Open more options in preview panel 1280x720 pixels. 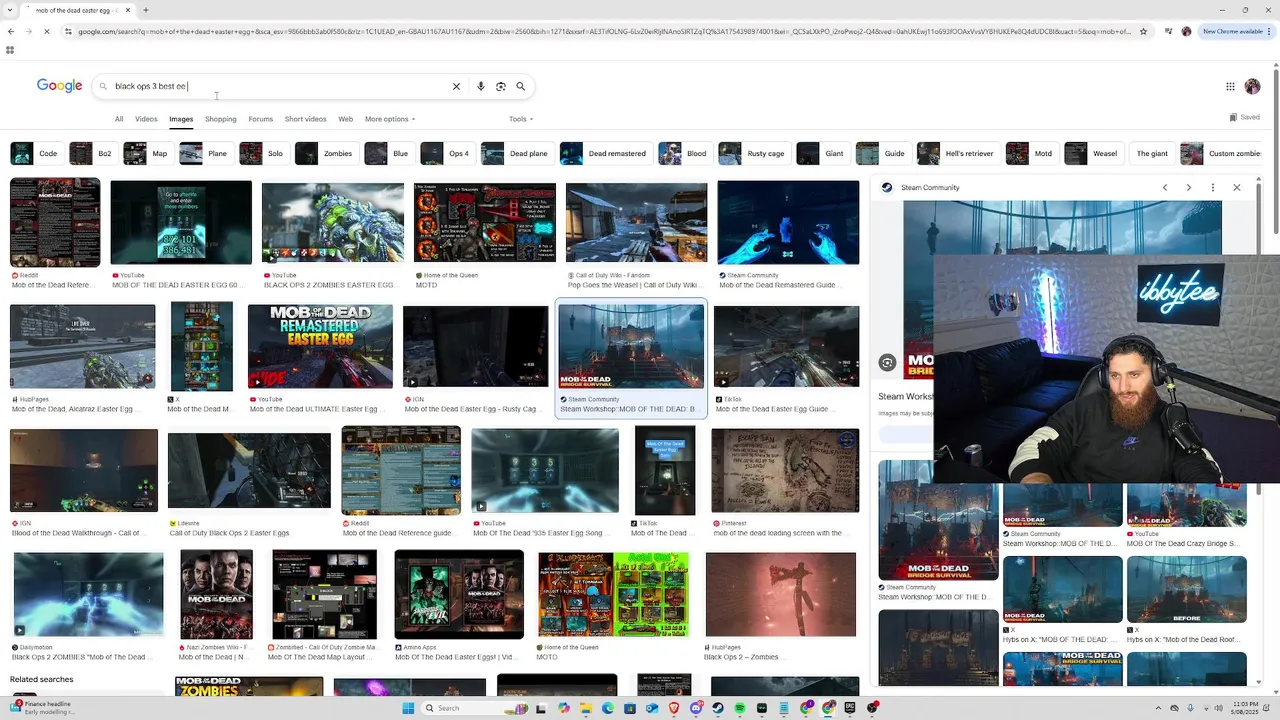pos(1213,187)
